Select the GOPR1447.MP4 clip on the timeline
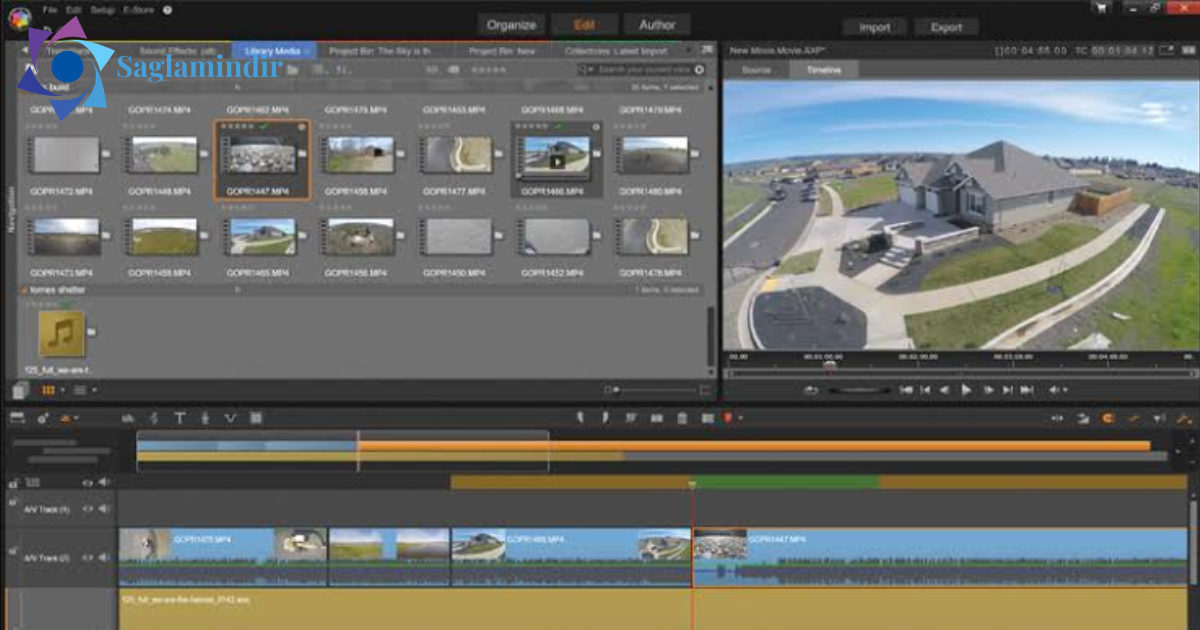Viewport: 1200px width, 630px height. [x=940, y=557]
